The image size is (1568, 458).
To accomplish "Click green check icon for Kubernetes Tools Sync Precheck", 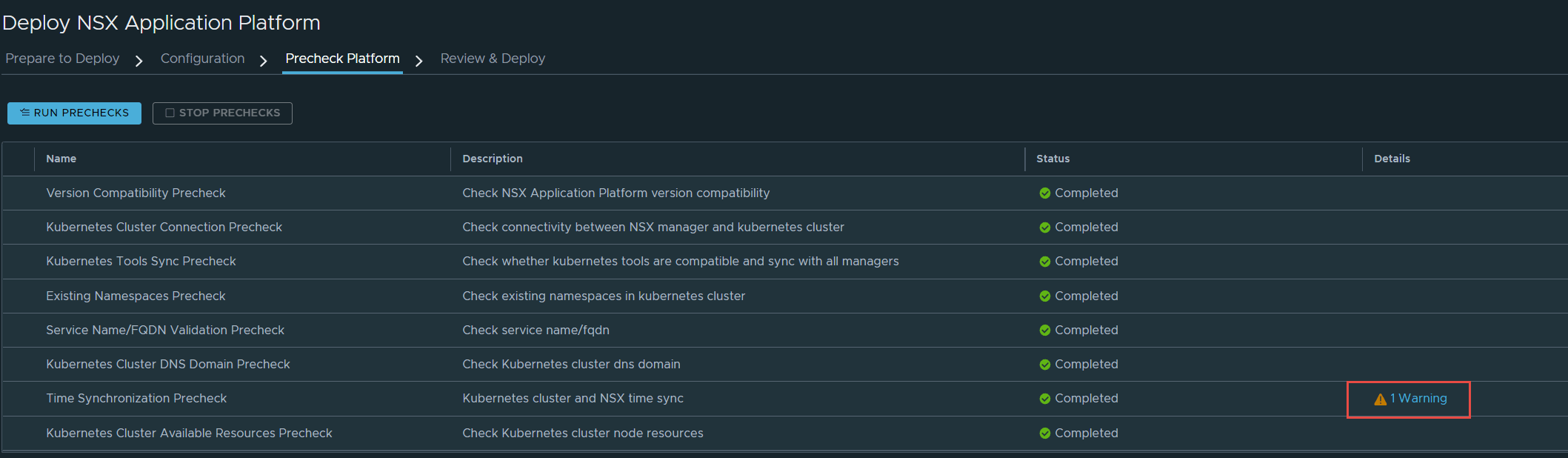I will (1044, 262).
